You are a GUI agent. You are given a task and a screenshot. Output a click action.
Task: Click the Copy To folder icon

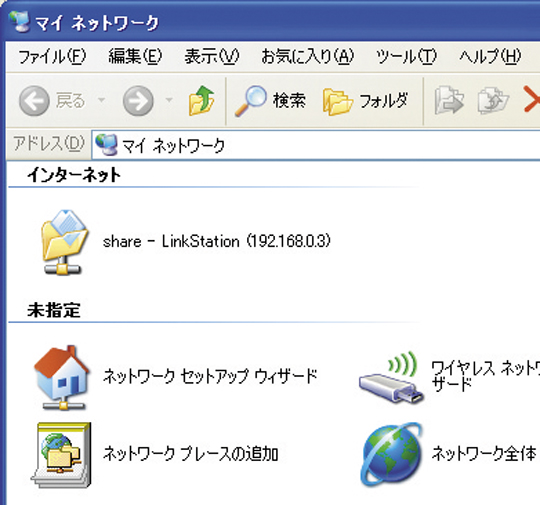[x=493, y=101]
